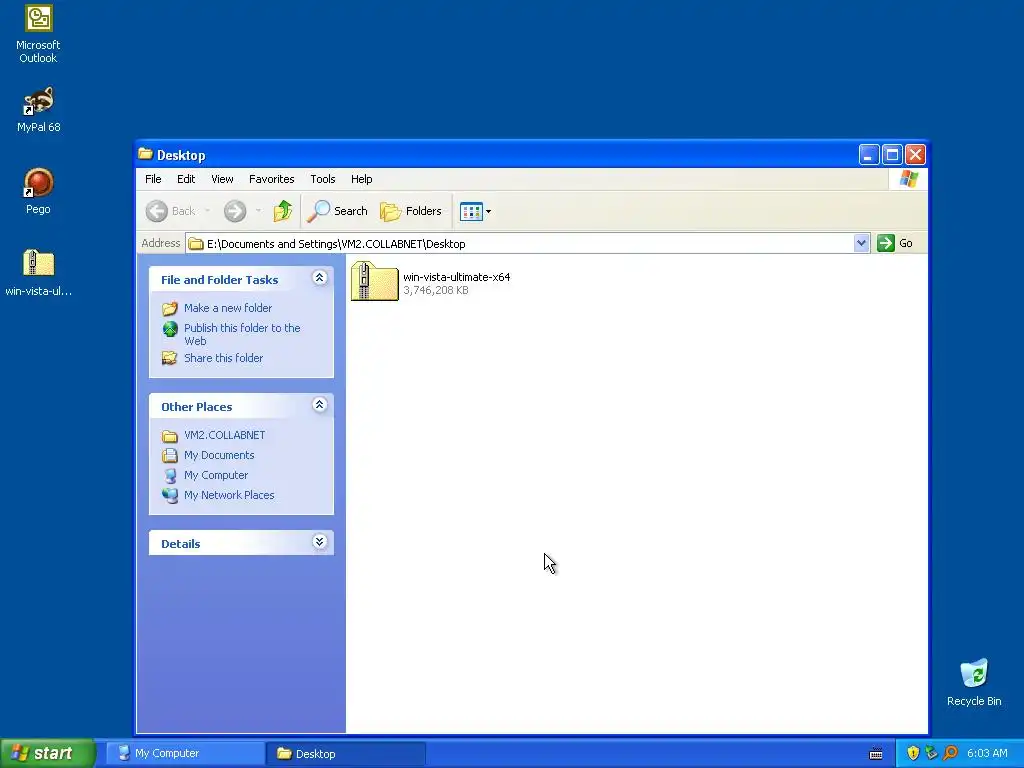Select win-vista-ultimate-x64 zip folder icon

click(374, 281)
